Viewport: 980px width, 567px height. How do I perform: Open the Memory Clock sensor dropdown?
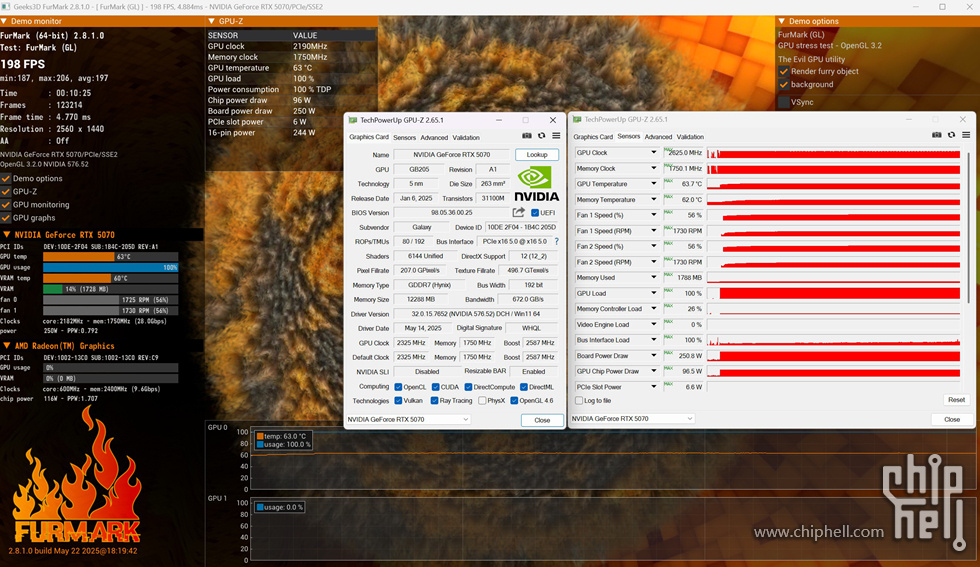pyautogui.click(x=654, y=168)
